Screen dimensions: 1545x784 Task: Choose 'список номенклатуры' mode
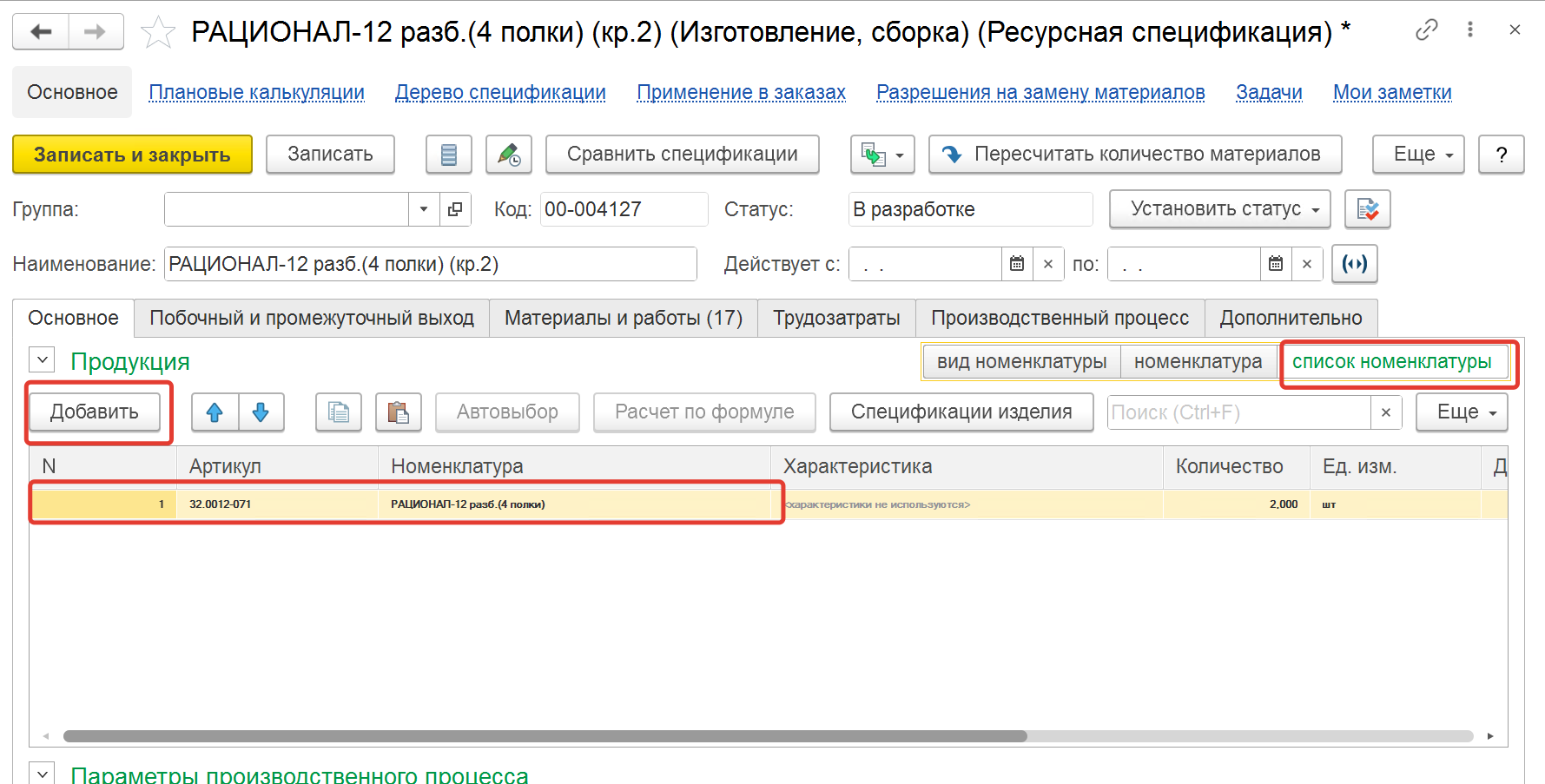(x=1391, y=362)
